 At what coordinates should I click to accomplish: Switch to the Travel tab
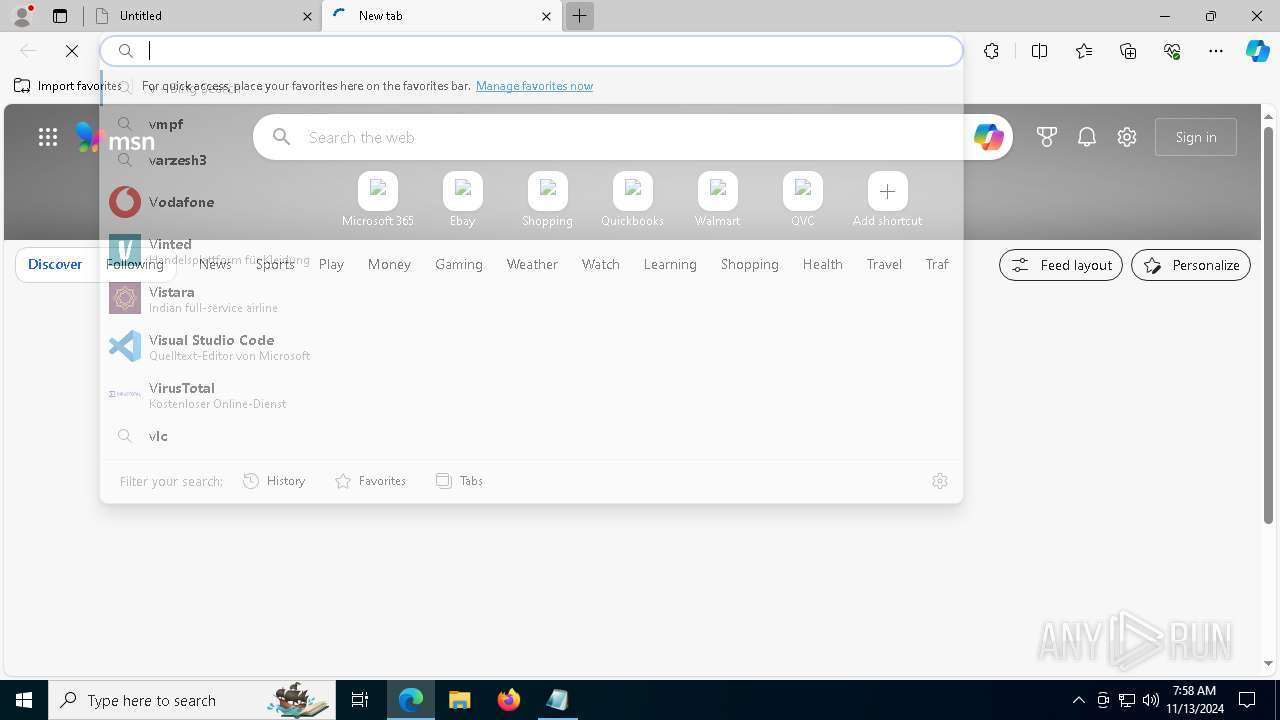coord(884,265)
